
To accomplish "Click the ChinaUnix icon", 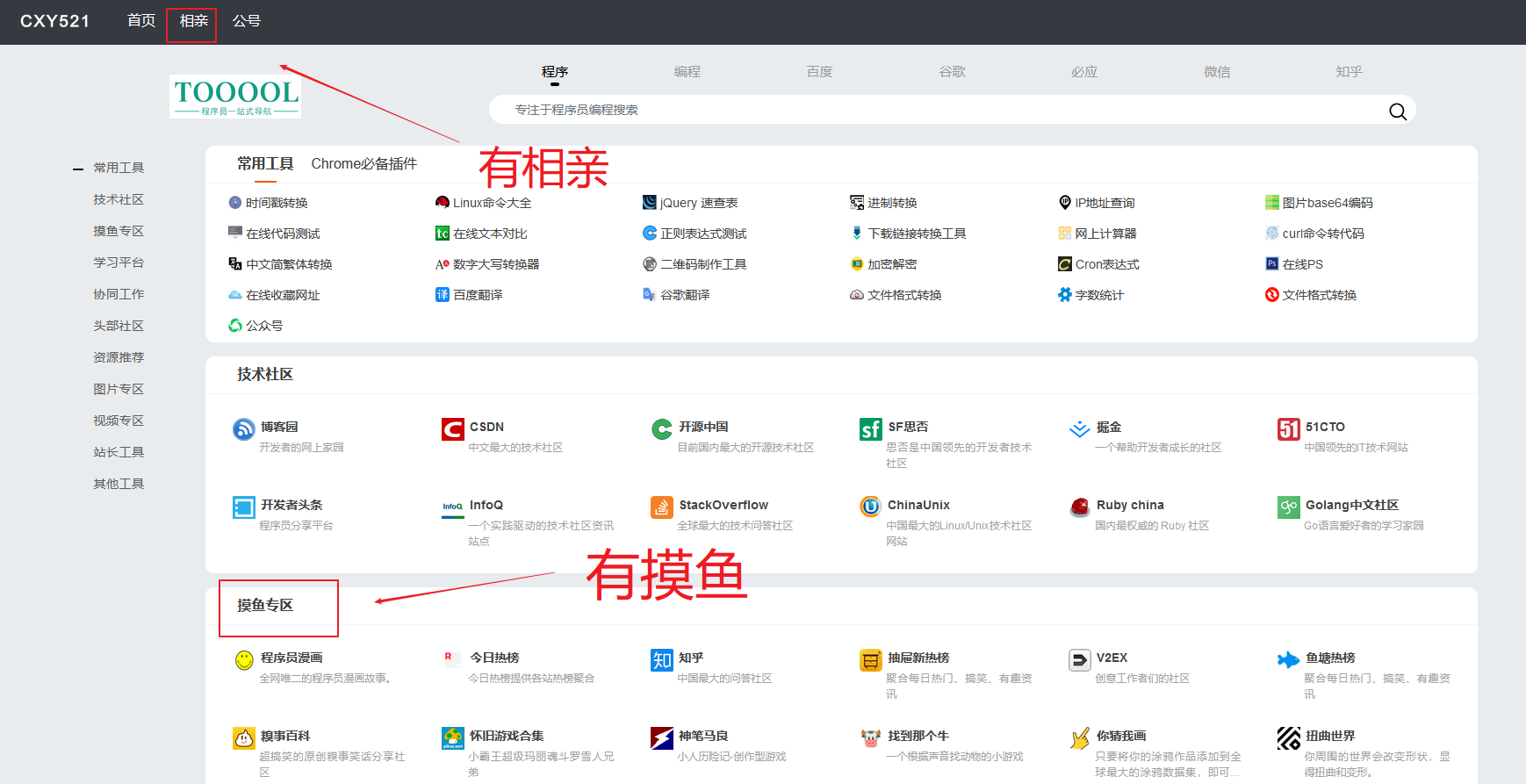I will 870,507.
